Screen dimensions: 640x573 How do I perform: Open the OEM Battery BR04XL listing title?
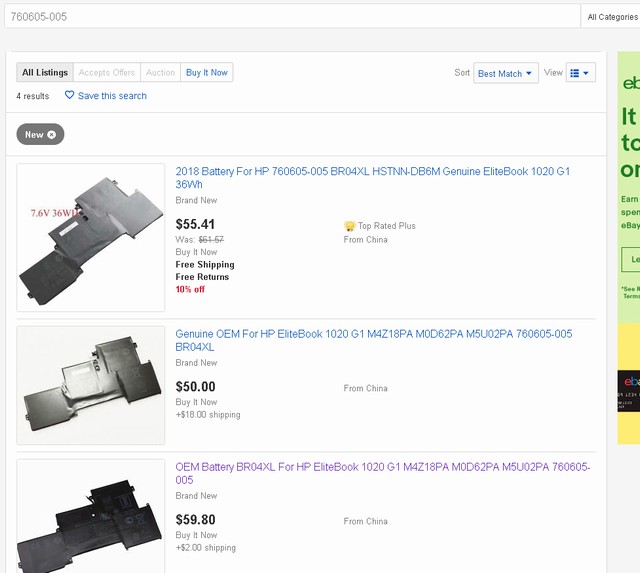pos(382,473)
